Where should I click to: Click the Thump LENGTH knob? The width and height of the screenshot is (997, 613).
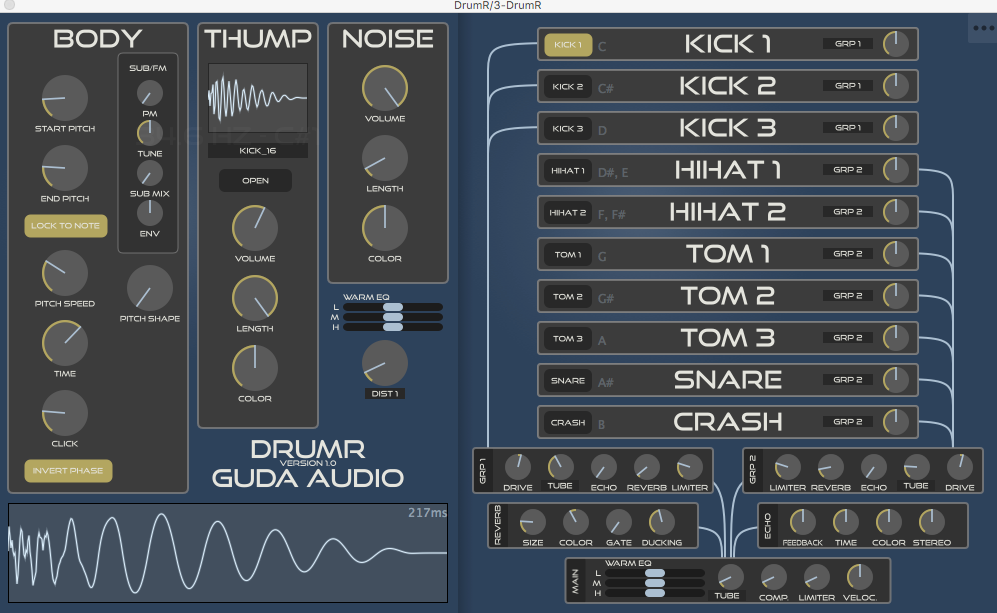[255, 298]
